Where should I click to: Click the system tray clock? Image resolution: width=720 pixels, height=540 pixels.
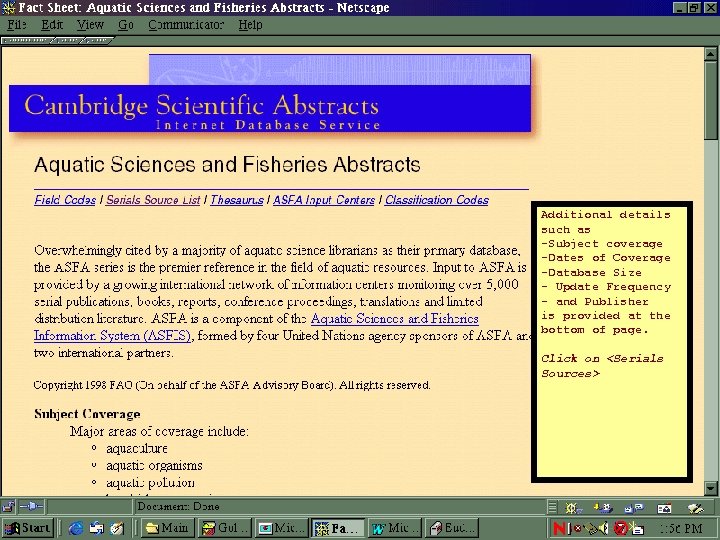click(x=681, y=529)
